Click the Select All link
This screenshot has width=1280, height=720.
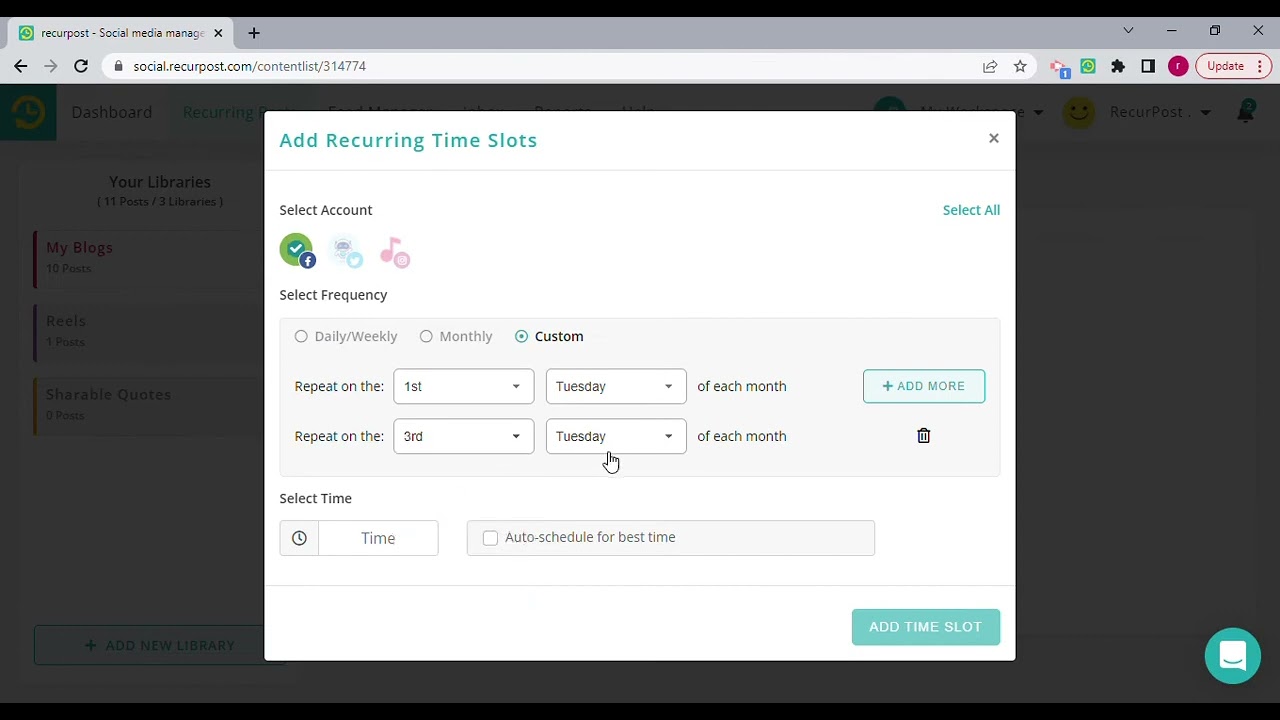coord(971,210)
